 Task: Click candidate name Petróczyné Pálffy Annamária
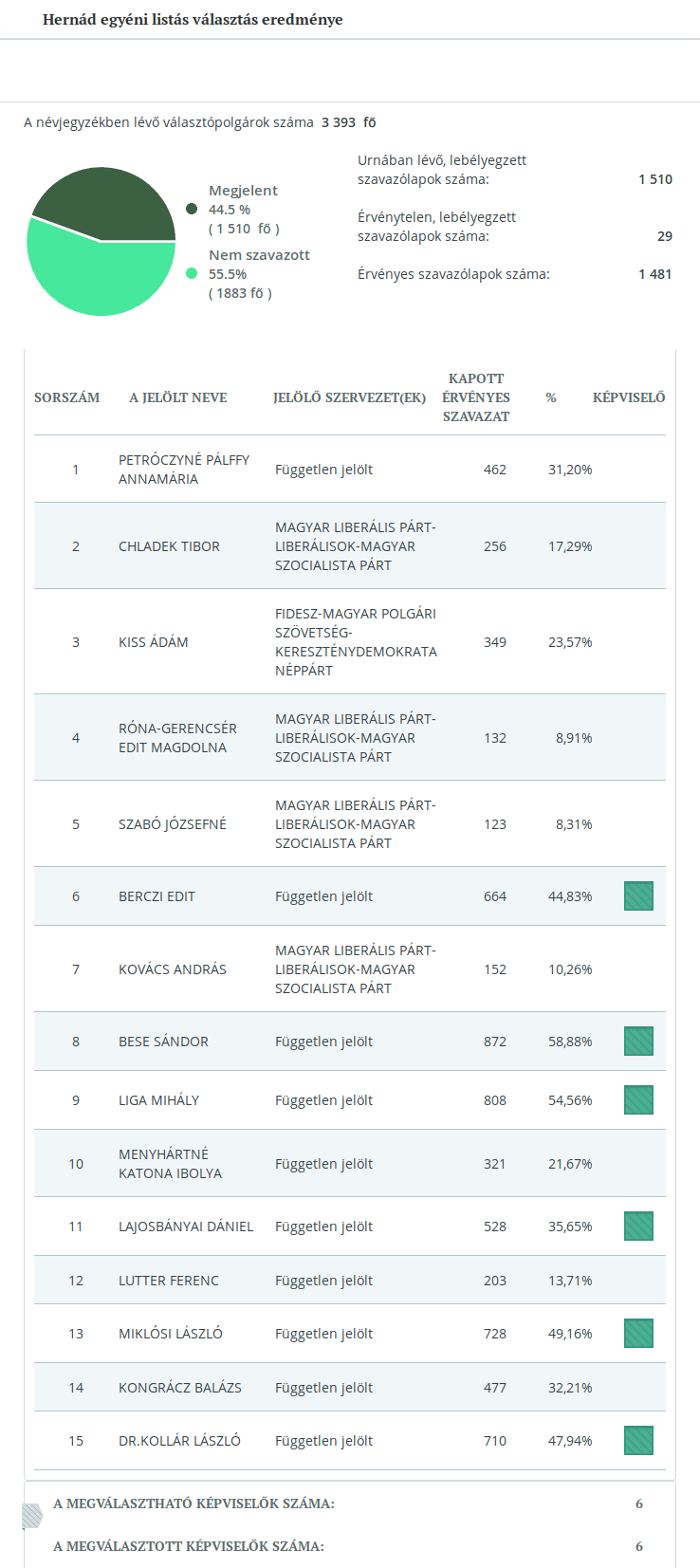pos(184,470)
